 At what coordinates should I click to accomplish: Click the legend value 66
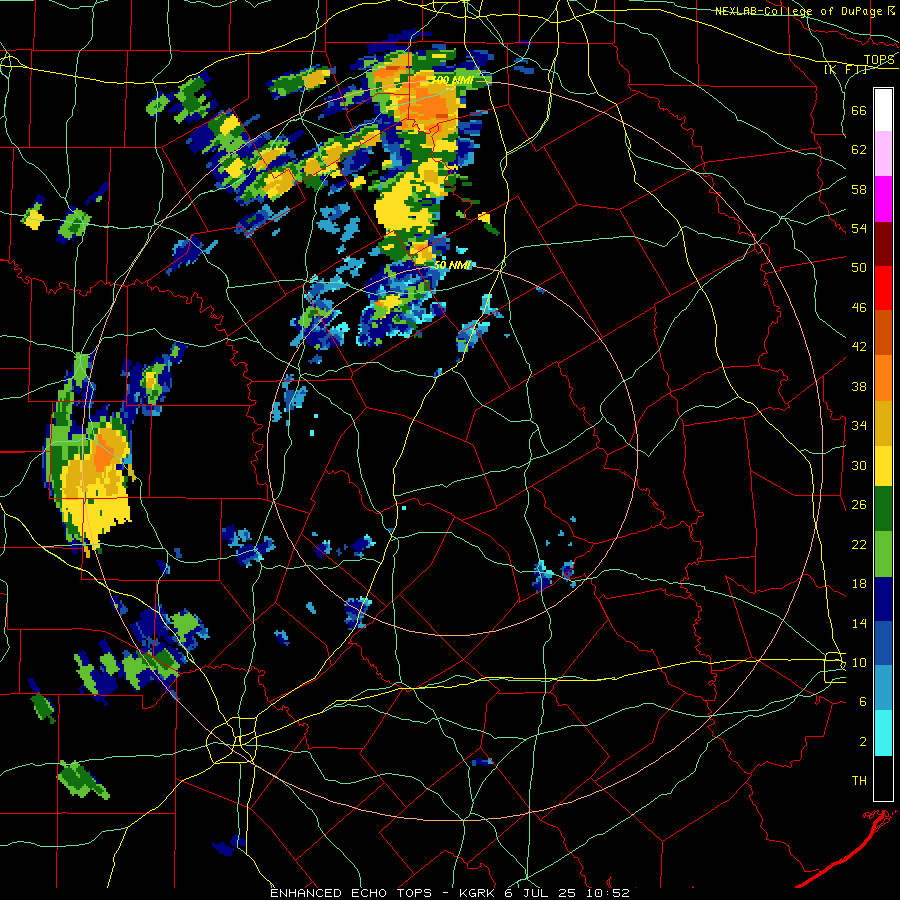point(859,110)
